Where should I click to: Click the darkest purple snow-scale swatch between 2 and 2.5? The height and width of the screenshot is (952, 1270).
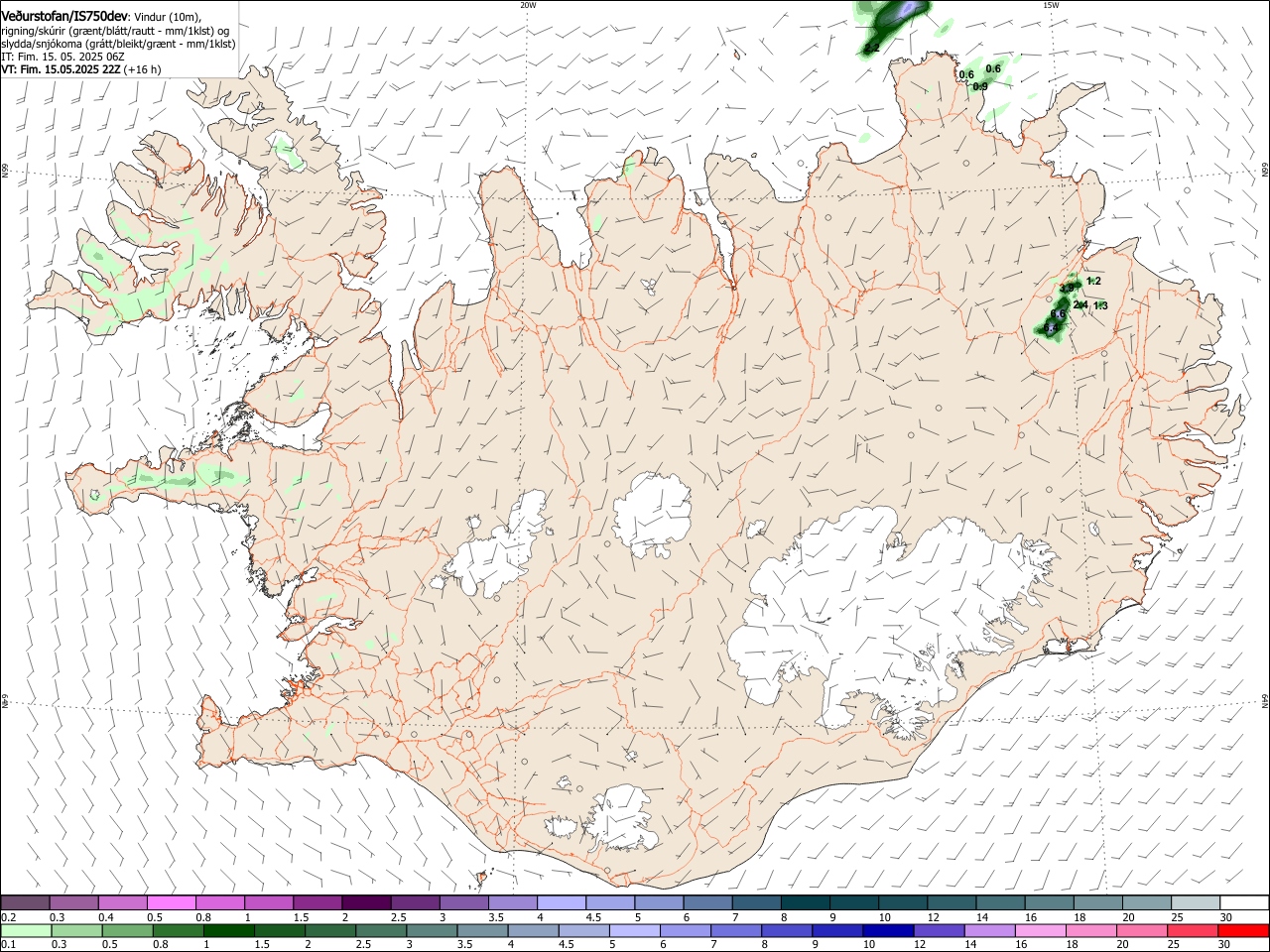(366, 903)
